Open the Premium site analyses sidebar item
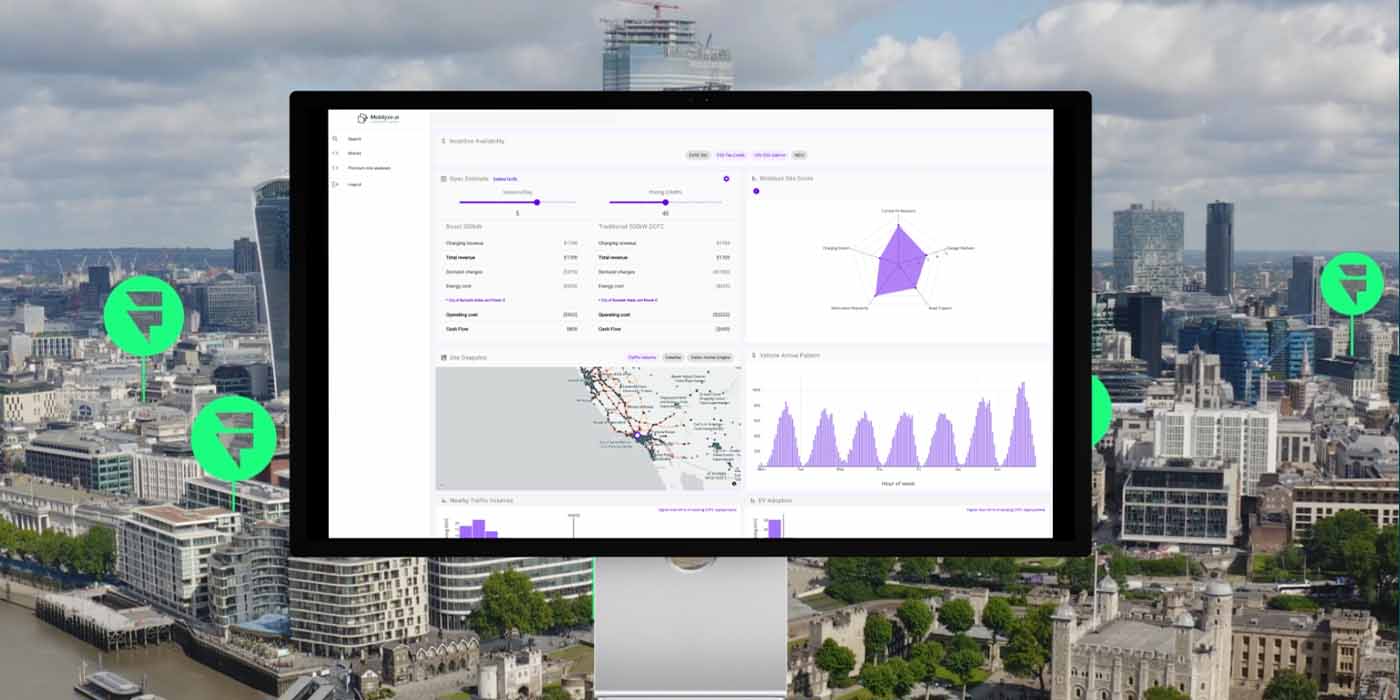 [368, 168]
